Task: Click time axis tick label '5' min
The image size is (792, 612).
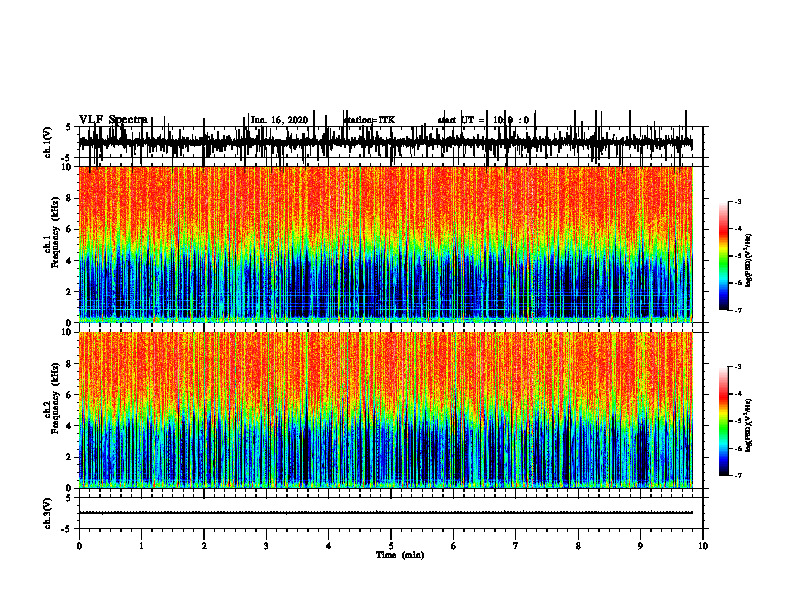Action: point(391,546)
